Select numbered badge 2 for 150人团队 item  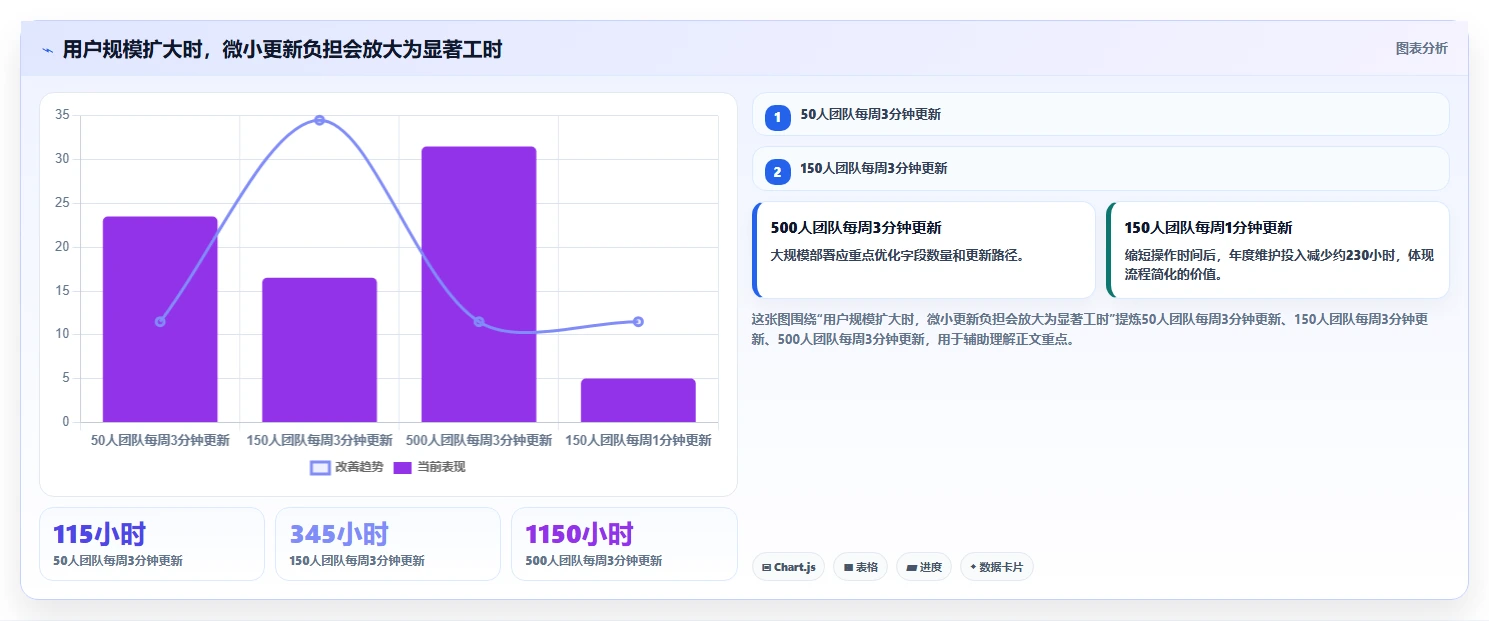(777, 171)
